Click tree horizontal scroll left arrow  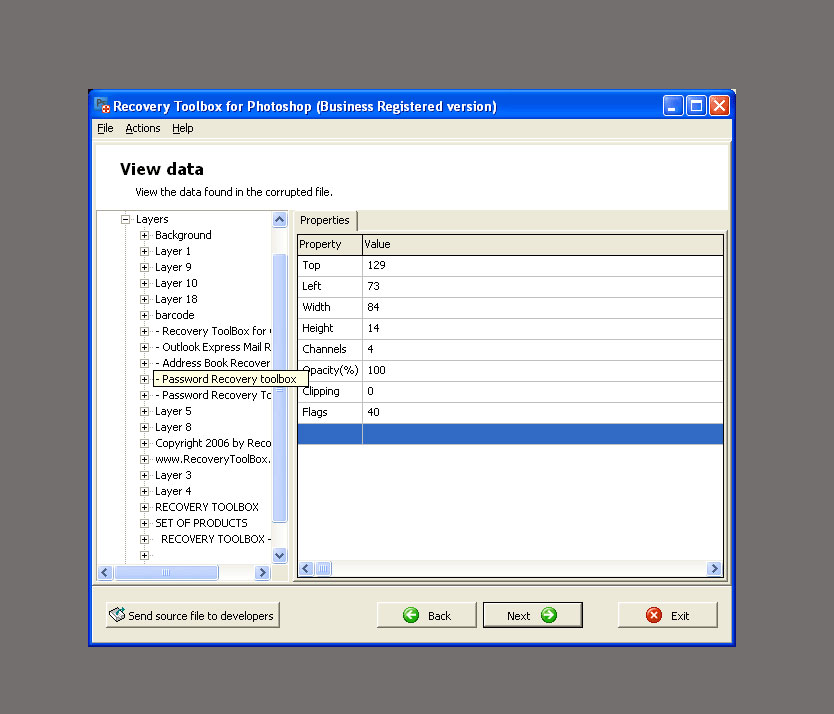[105, 572]
